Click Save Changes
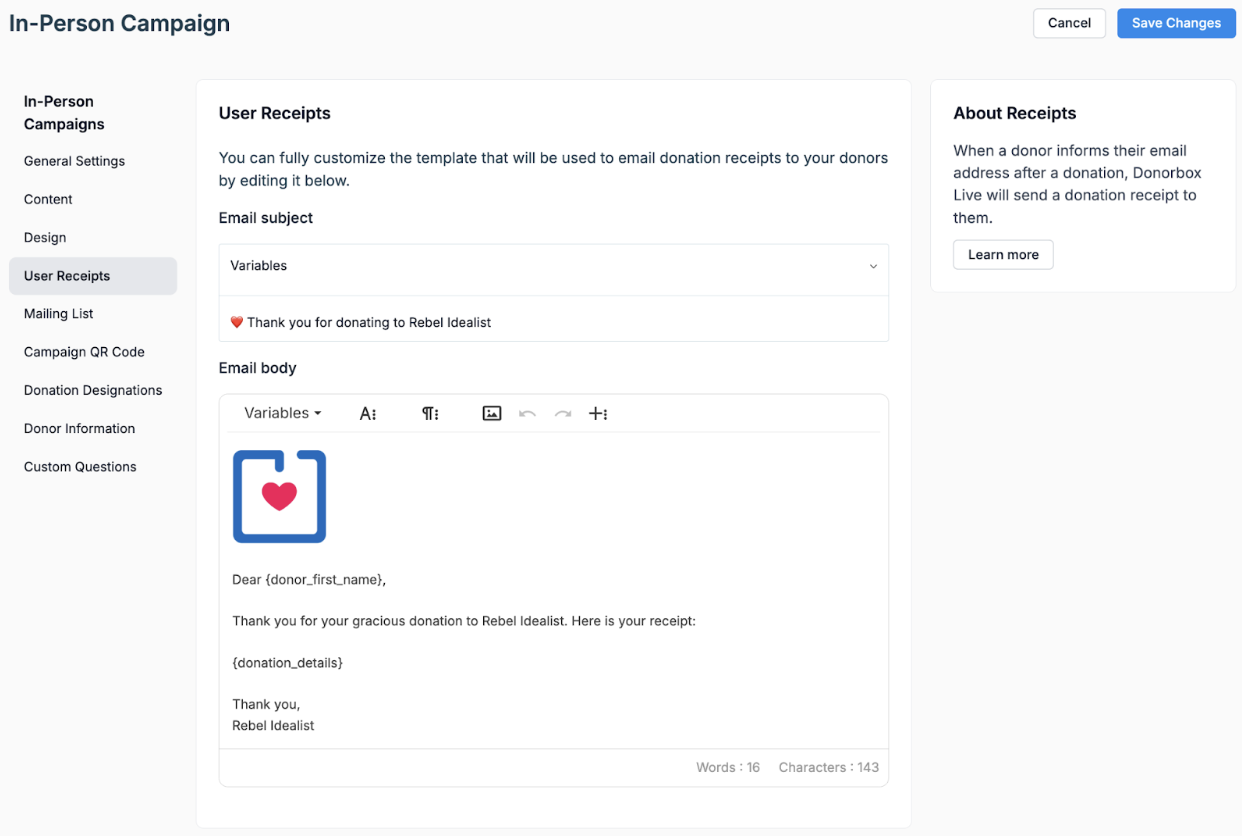Viewport: 1242px width, 836px height. click(x=1176, y=23)
